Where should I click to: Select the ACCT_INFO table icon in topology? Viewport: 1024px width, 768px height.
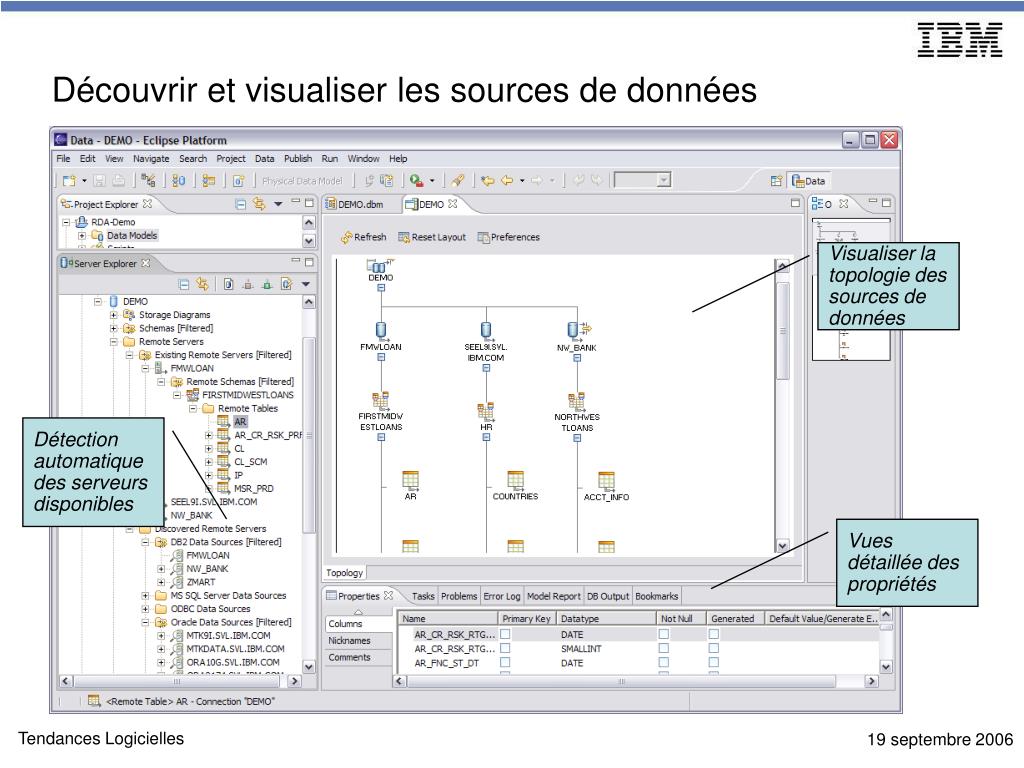[607, 481]
